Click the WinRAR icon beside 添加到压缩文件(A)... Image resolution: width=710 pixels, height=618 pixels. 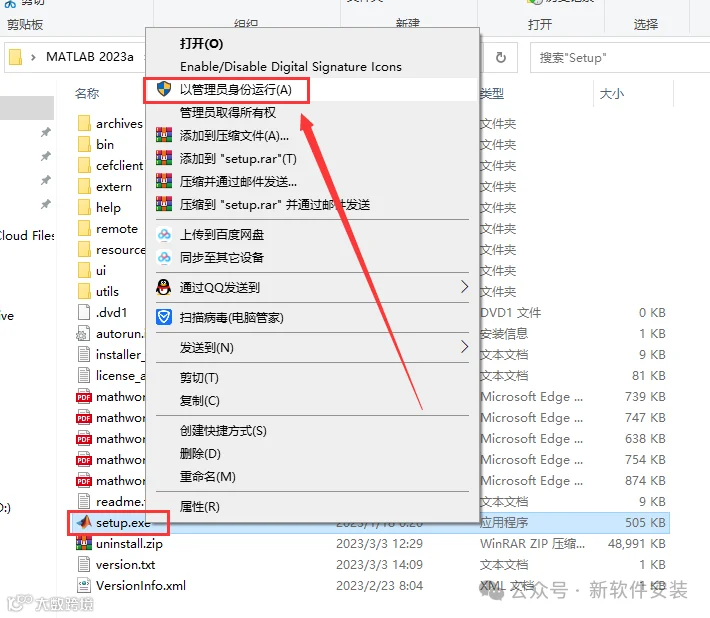[x=164, y=135]
